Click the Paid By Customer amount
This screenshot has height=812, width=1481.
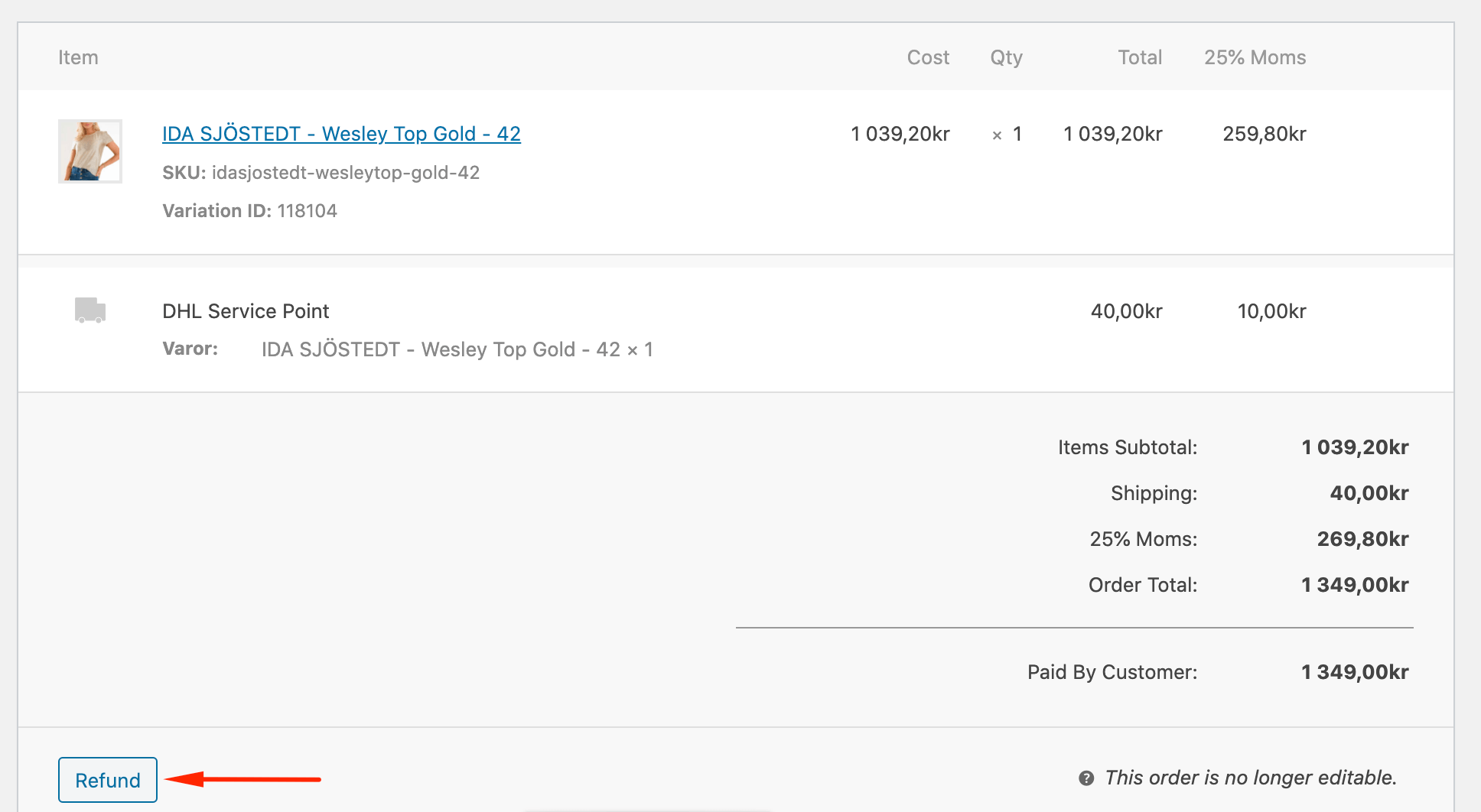click(x=1354, y=672)
